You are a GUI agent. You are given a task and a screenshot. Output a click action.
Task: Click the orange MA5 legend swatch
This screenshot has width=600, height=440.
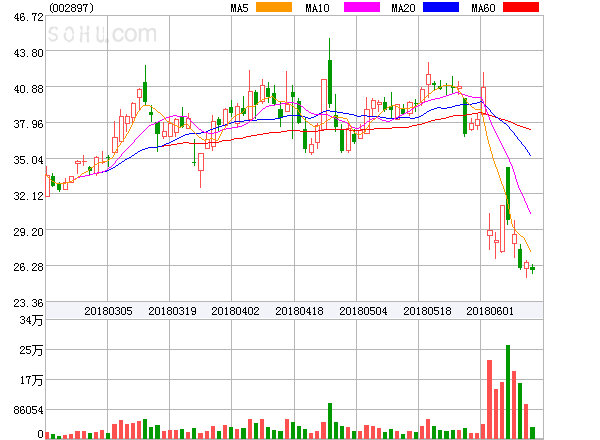coord(274,7)
